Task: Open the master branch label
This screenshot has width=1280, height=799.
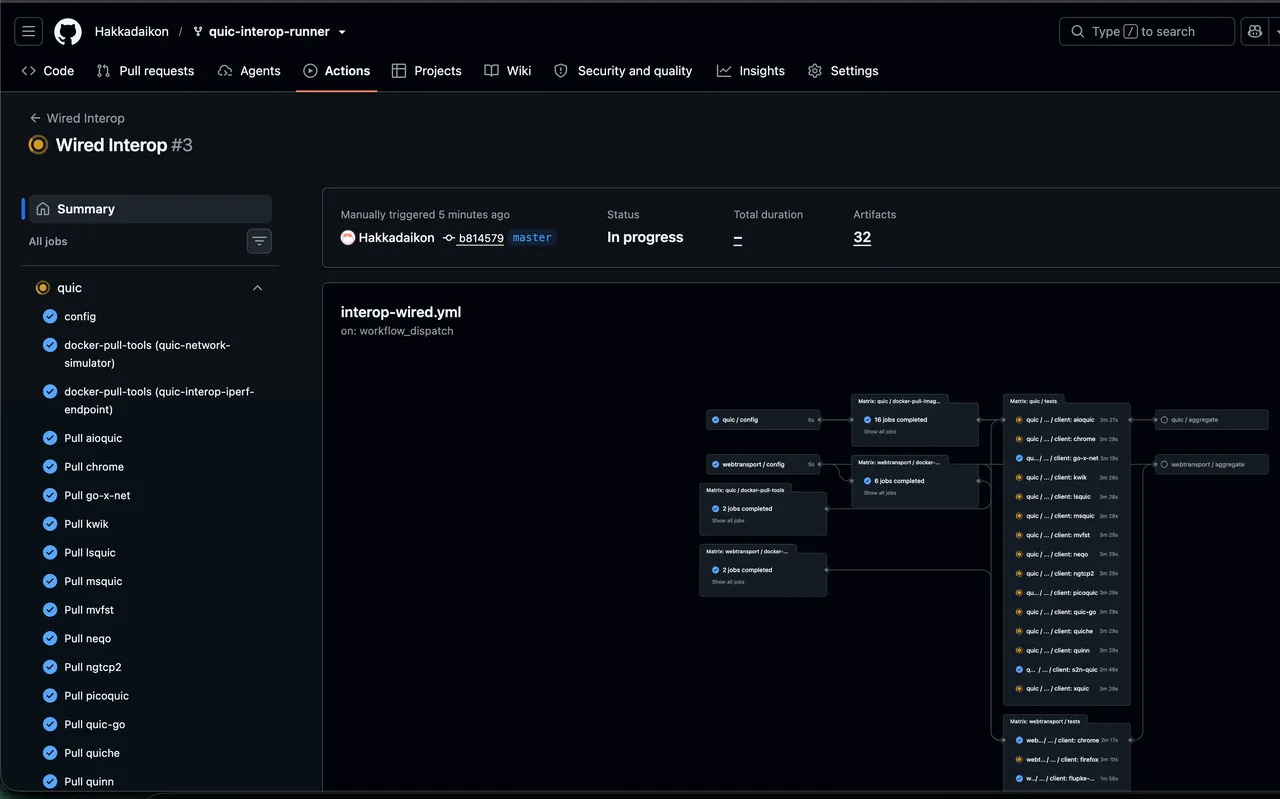Action: (532, 238)
